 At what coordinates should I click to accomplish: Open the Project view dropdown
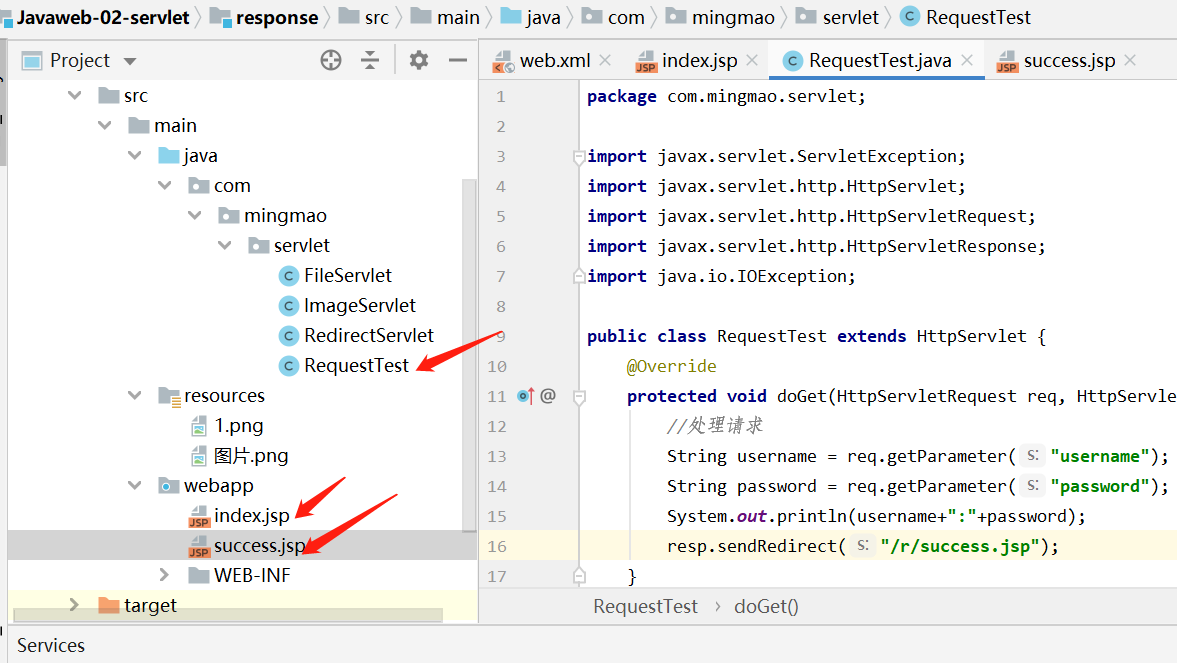coord(129,62)
